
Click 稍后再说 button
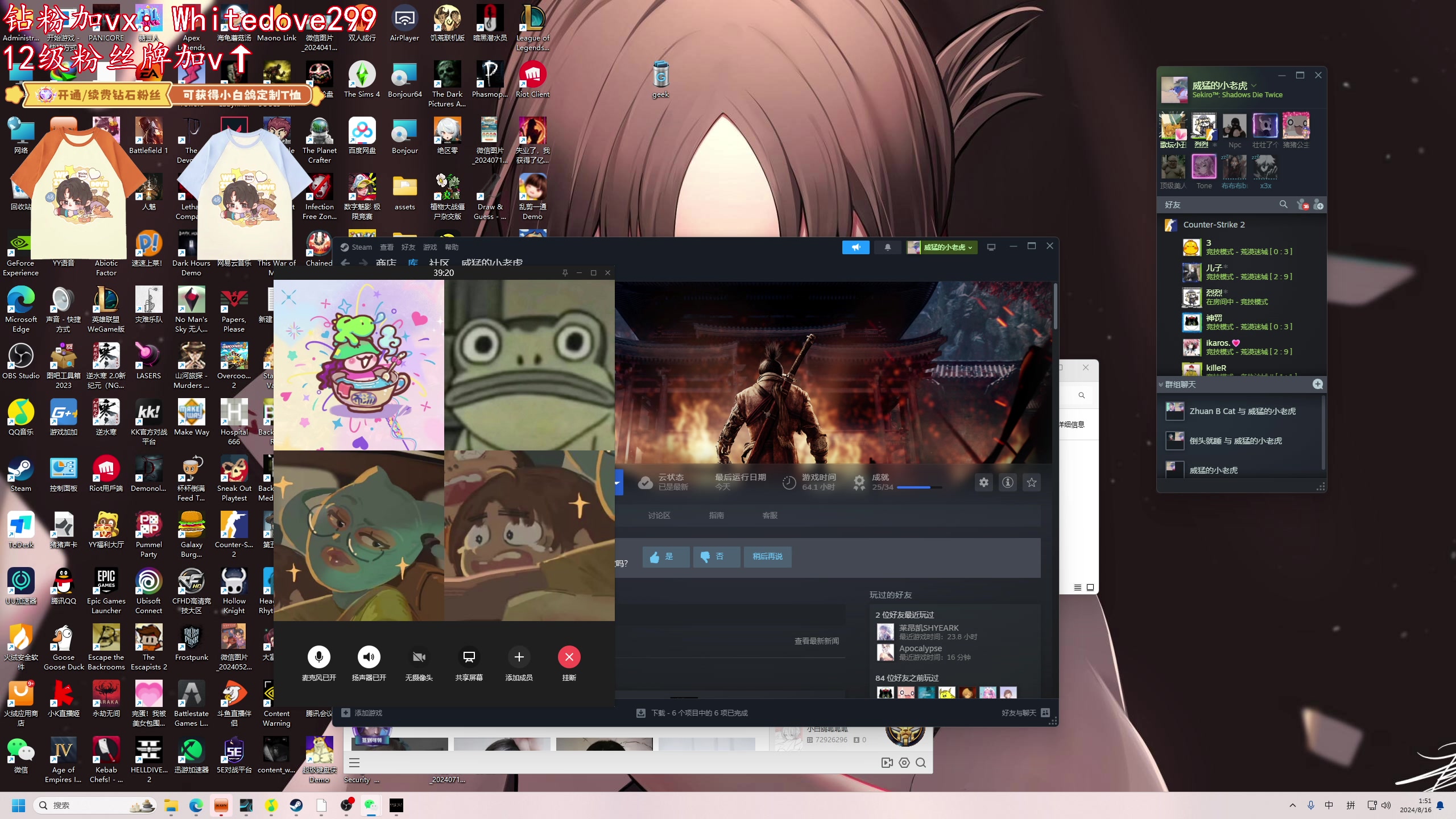point(767,557)
